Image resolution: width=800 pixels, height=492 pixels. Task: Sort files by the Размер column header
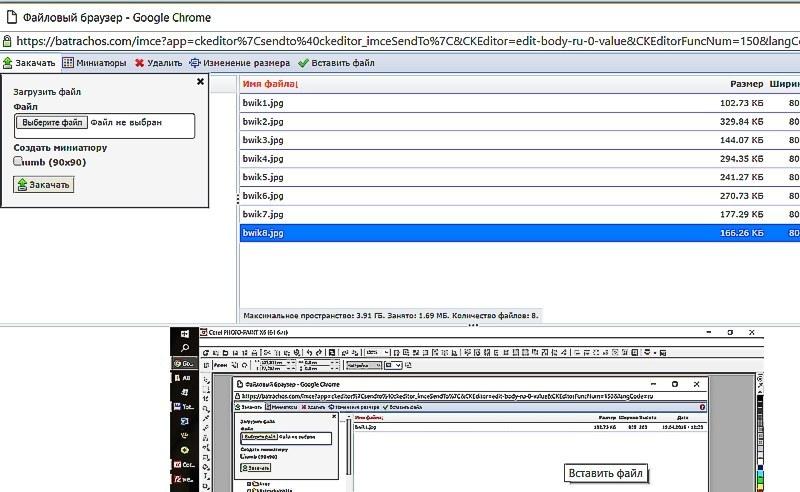(746, 84)
